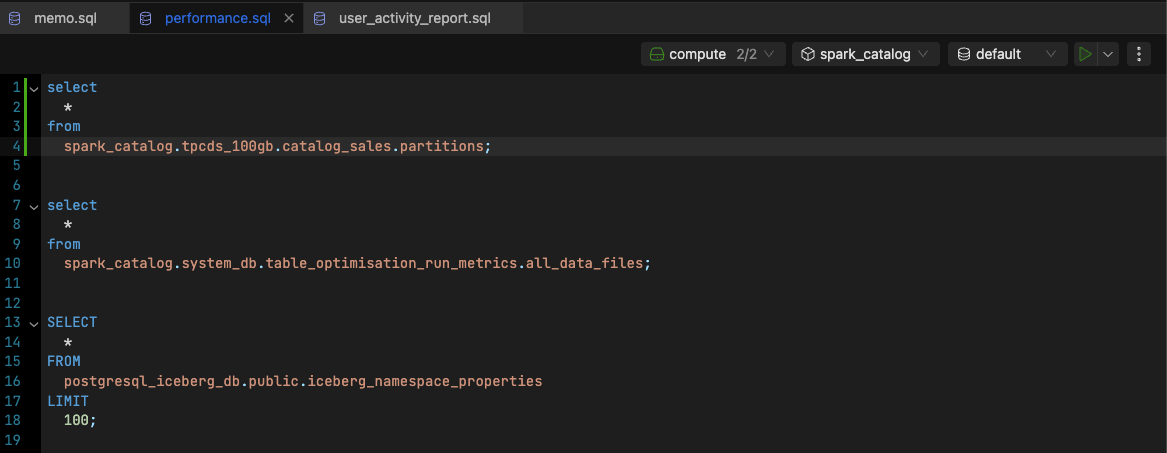Collapse the query block at line 1
Image resolution: width=1167 pixels, height=453 pixels.
[33, 88]
